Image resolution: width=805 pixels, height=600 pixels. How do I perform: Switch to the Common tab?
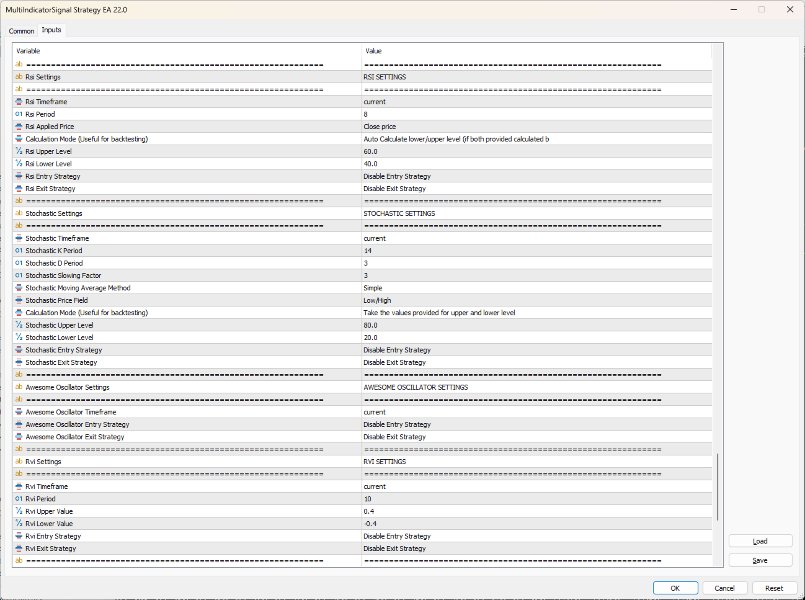[21, 31]
